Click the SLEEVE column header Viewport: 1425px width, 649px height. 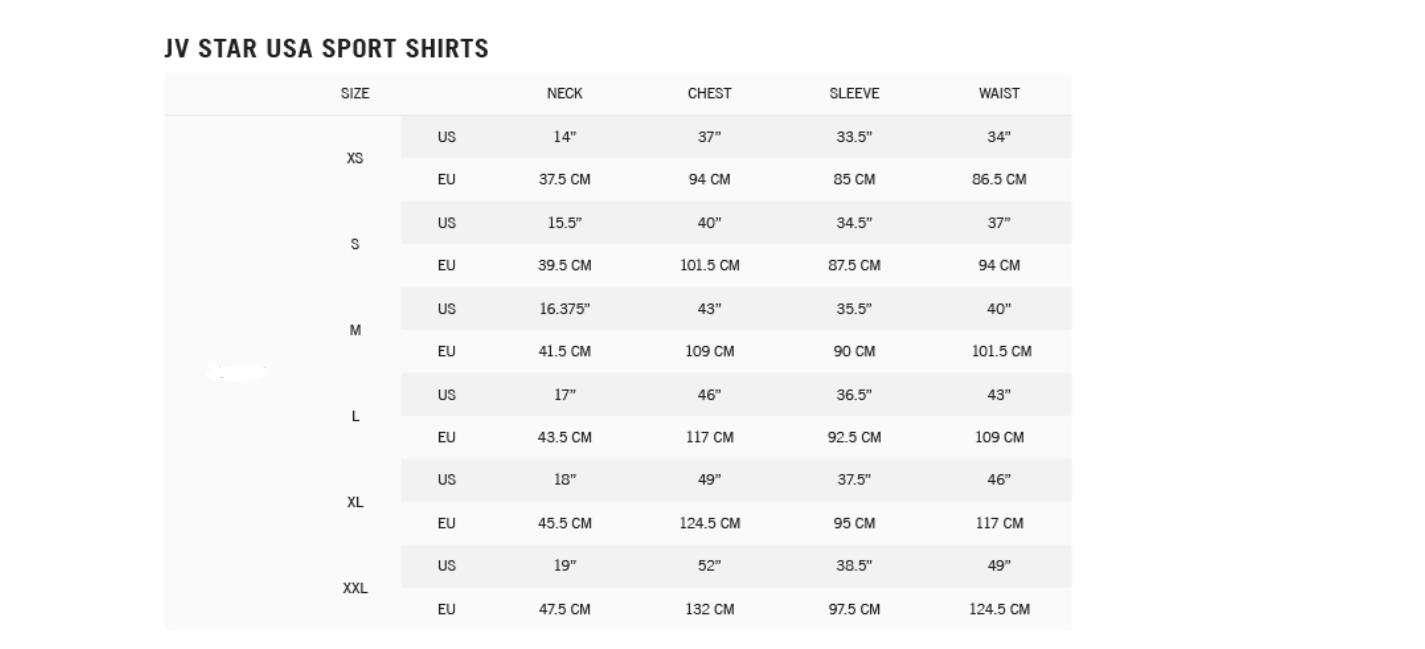click(854, 93)
